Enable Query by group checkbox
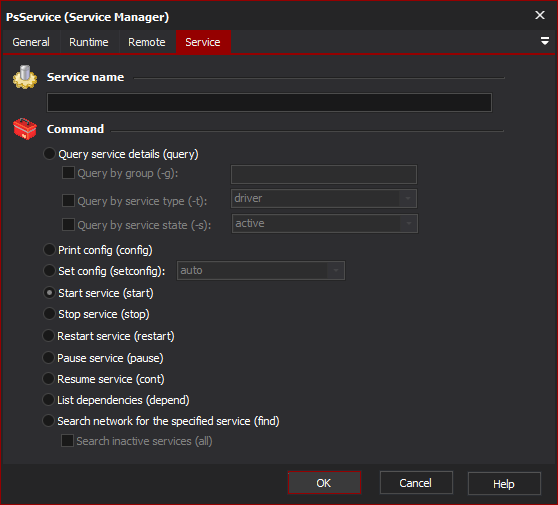The width and height of the screenshot is (558, 505). 68,173
